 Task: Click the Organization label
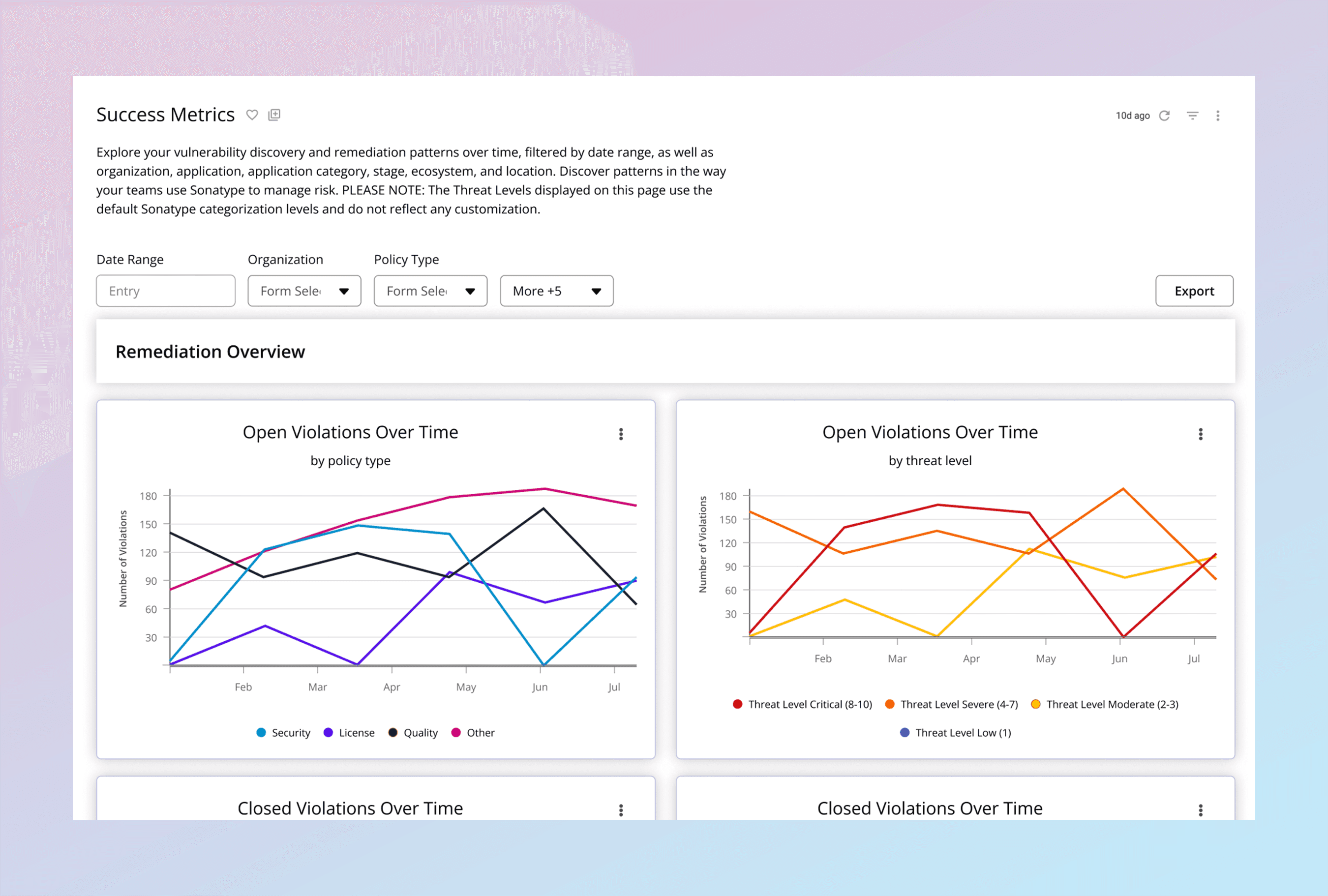286,260
